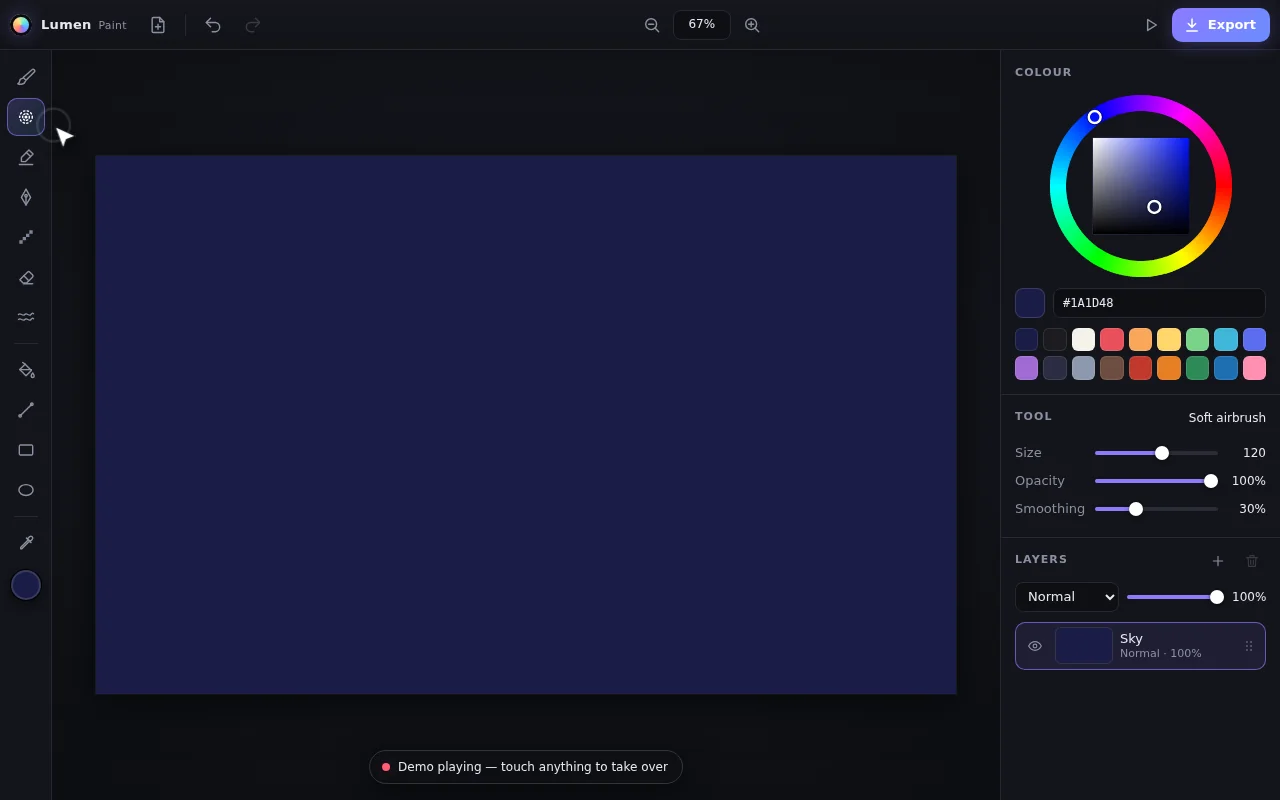This screenshot has height=800, width=1280.
Task: Pick the eyedropper color sampler
Action: point(26,542)
